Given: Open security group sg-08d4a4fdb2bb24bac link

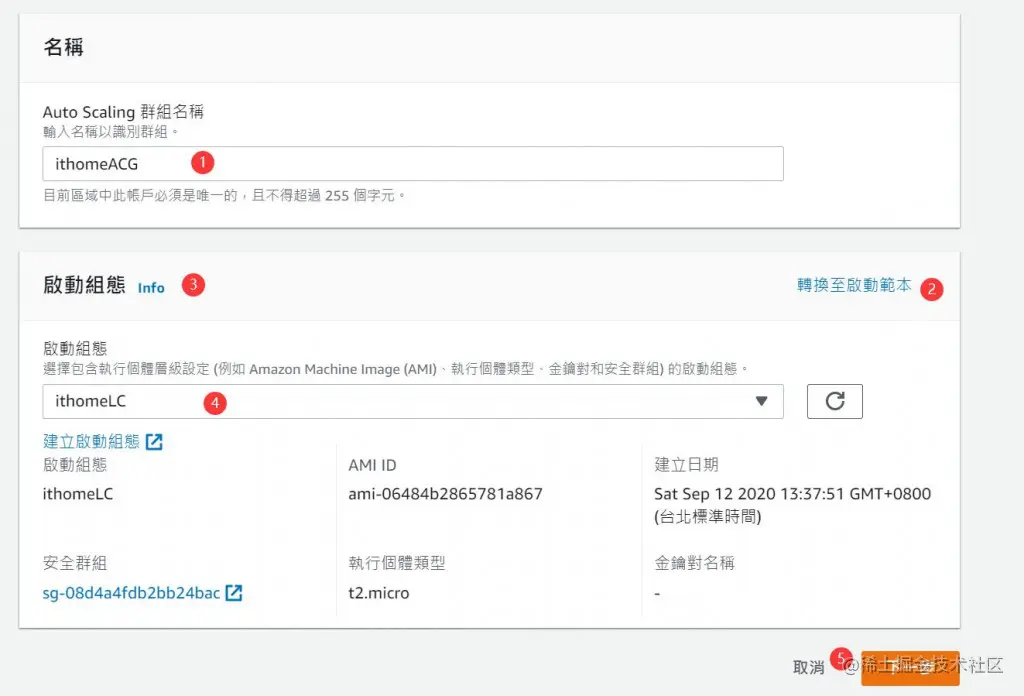Looking at the screenshot, I should pos(131,593).
